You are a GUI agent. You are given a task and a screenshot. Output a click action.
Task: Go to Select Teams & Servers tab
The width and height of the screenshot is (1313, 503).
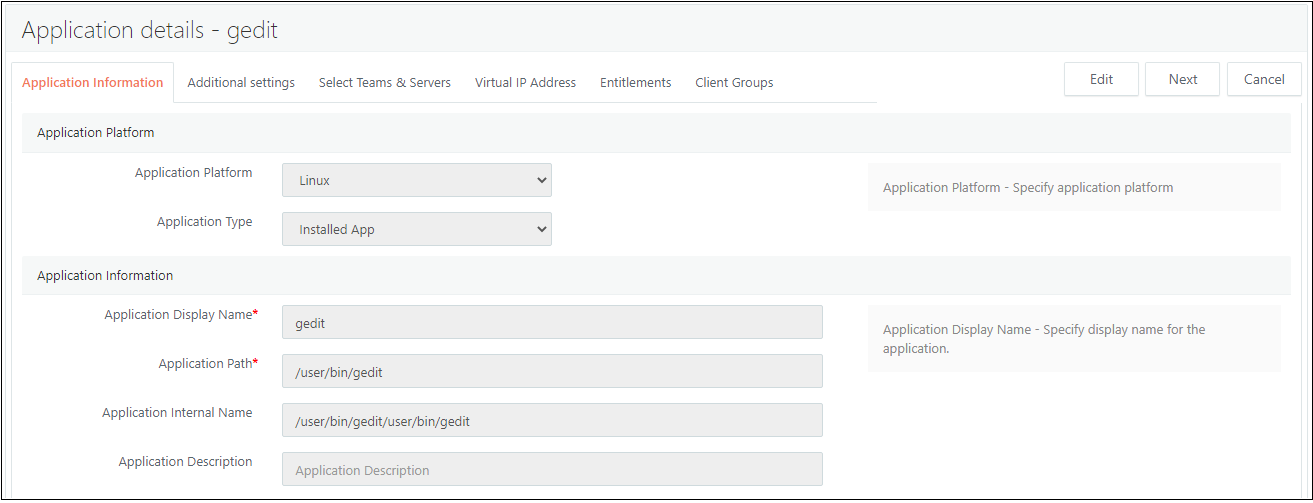click(384, 83)
